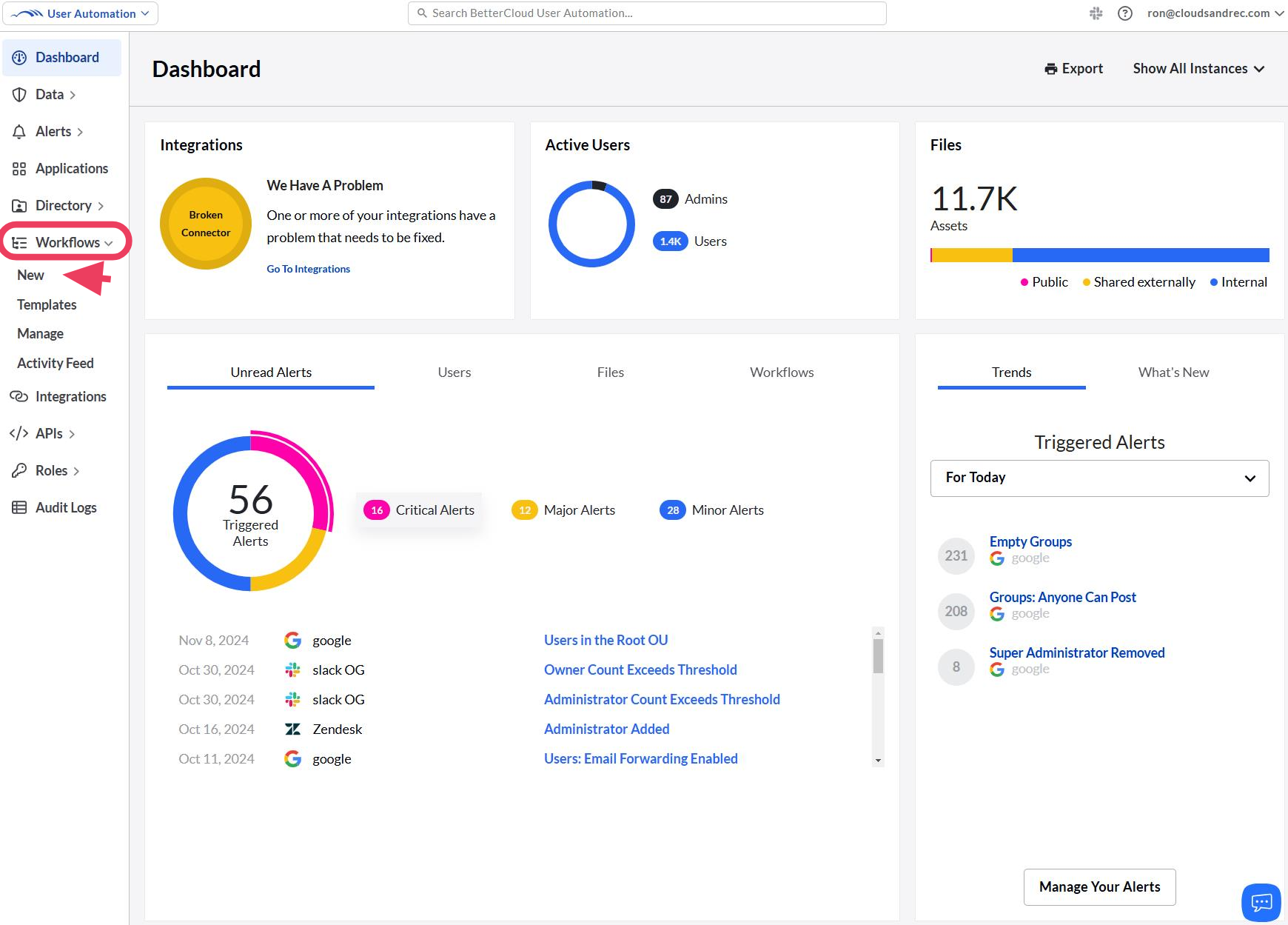The image size is (1288, 925).
Task: Click the Data shield icon
Action: point(19,95)
